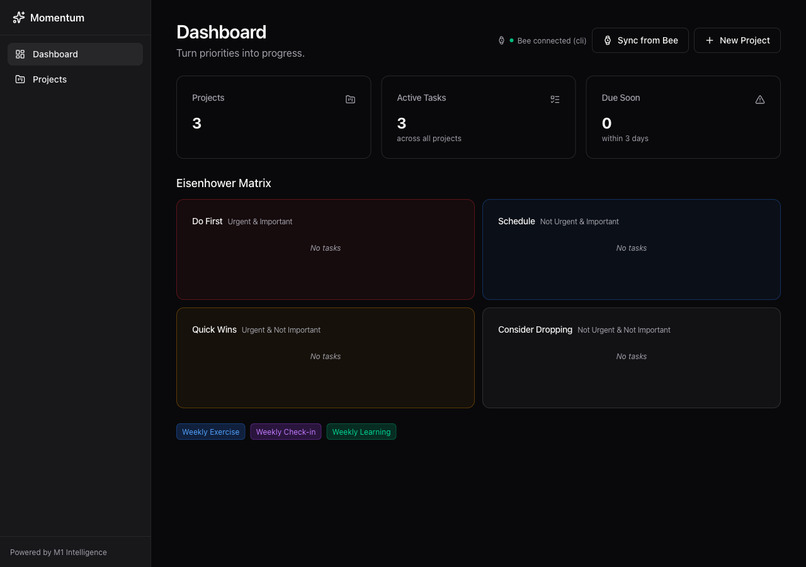Click the Dashboard page heading
Viewport: 806px width, 567px height.
click(221, 32)
